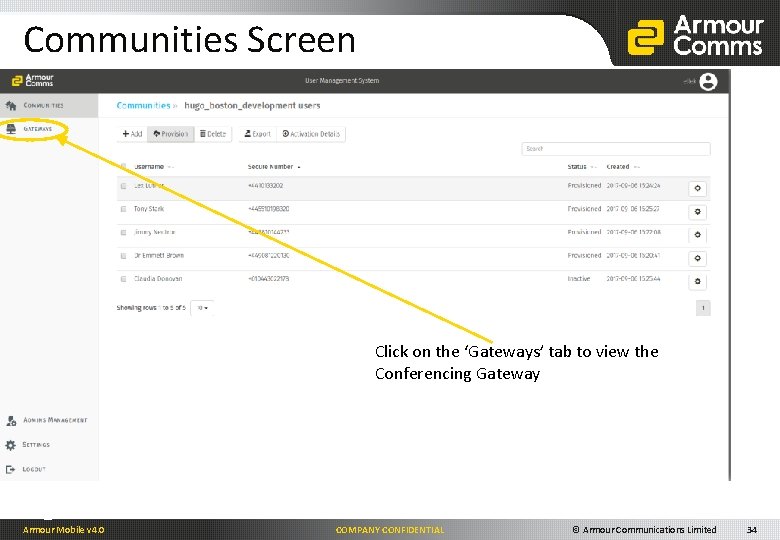
Task: Focus the Search input field
Action: click(x=616, y=149)
